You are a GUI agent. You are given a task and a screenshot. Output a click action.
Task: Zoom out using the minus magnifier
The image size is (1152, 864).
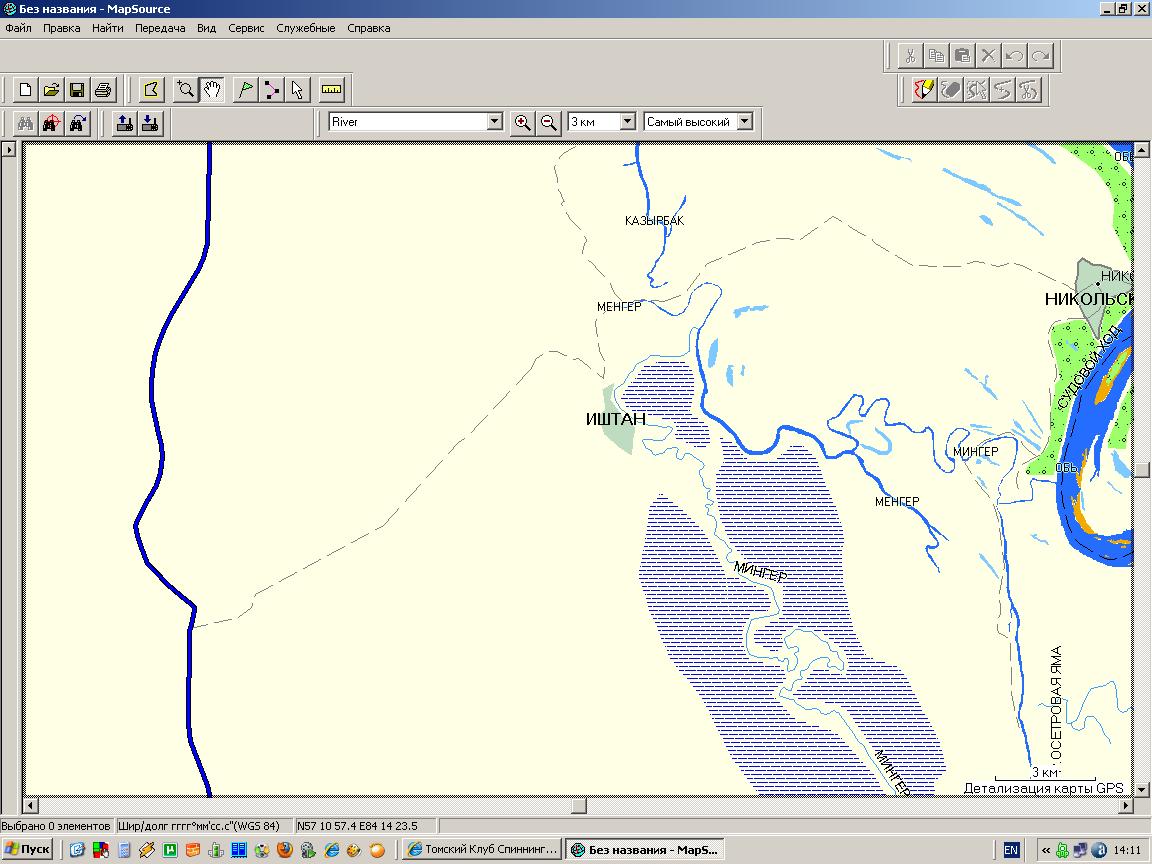tap(548, 122)
